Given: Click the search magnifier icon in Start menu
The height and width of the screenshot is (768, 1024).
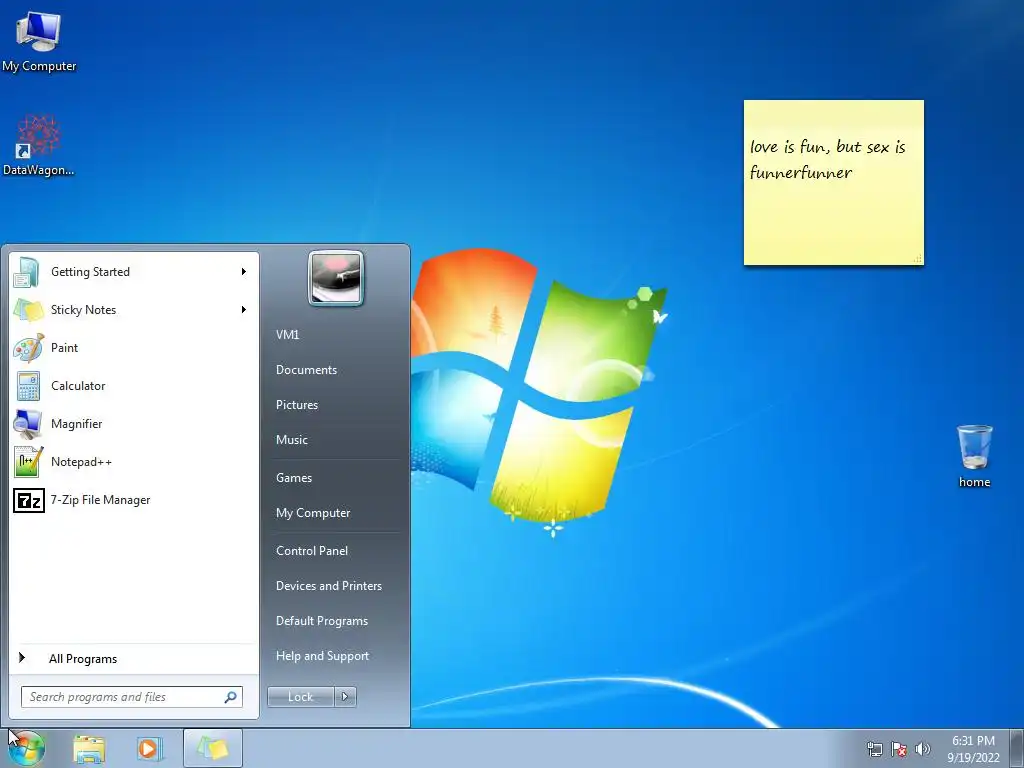Looking at the screenshot, I should pyautogui.click(x=231, y=697).
